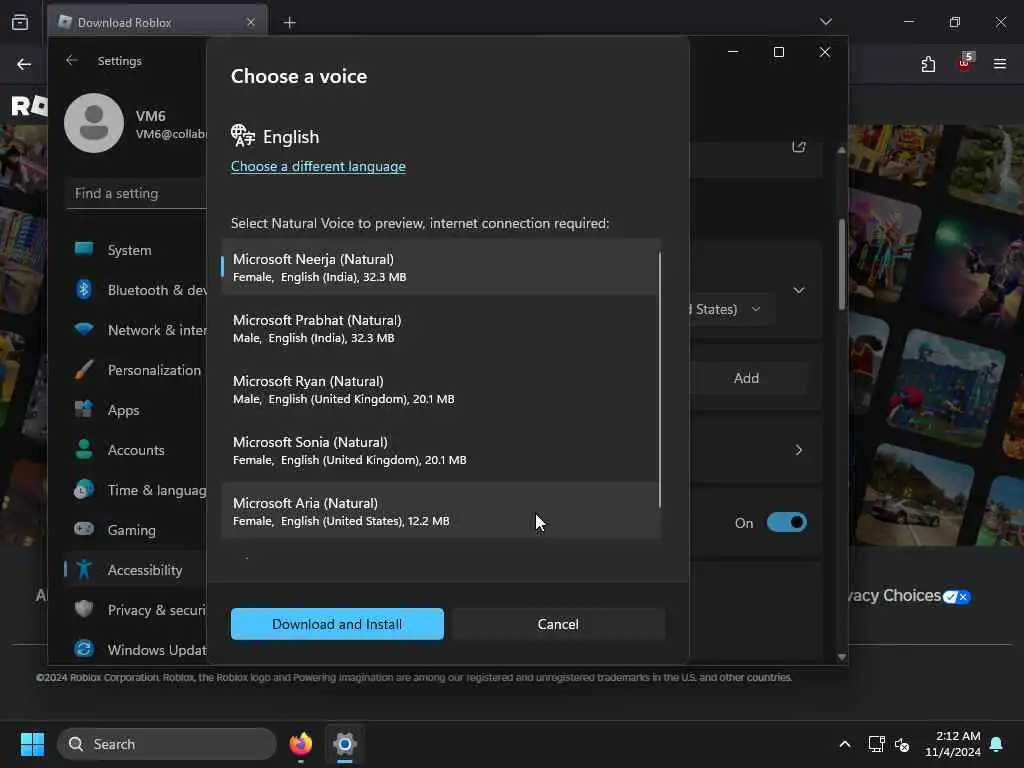Image resolution: width=1024 pixels, height=768 pixels.
Task: Click the muted volume tray icon
Action: 902,744
